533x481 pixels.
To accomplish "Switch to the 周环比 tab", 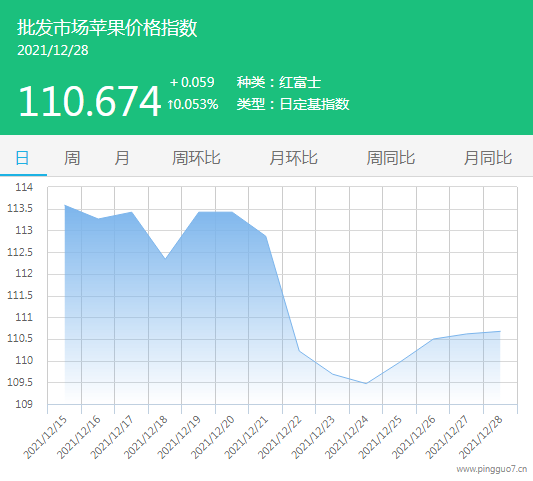I will [x=196, y=158].
